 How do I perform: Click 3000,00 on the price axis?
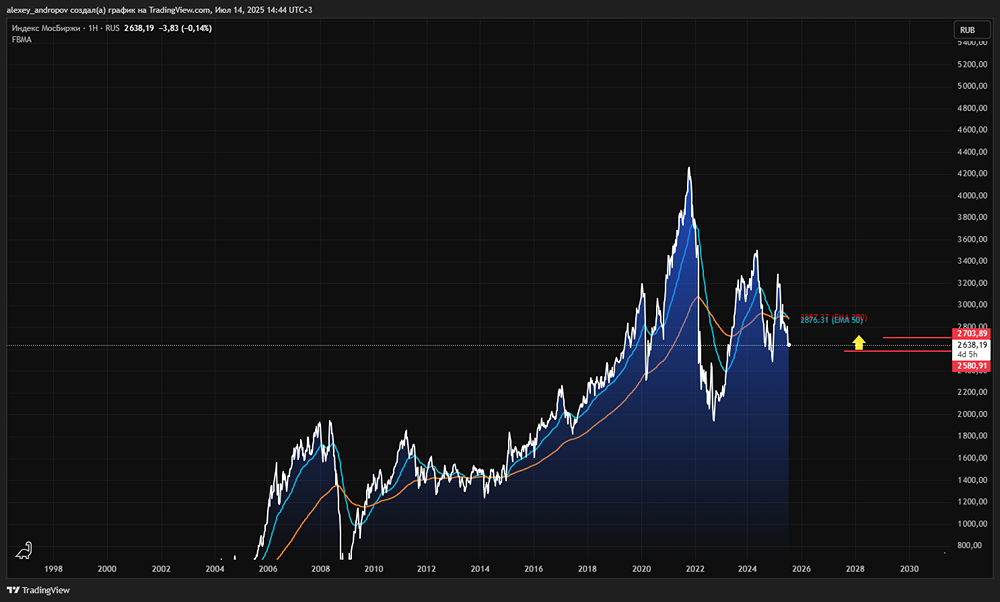(x=972, y=305)
